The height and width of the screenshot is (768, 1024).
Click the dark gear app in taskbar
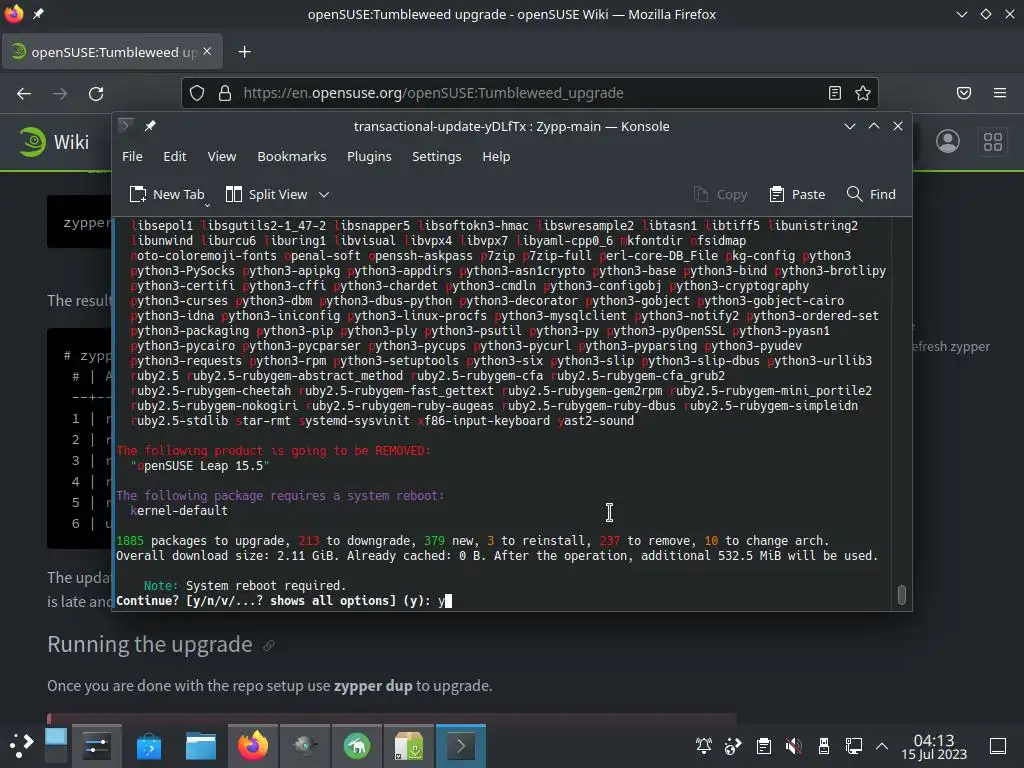pos(305,745)
